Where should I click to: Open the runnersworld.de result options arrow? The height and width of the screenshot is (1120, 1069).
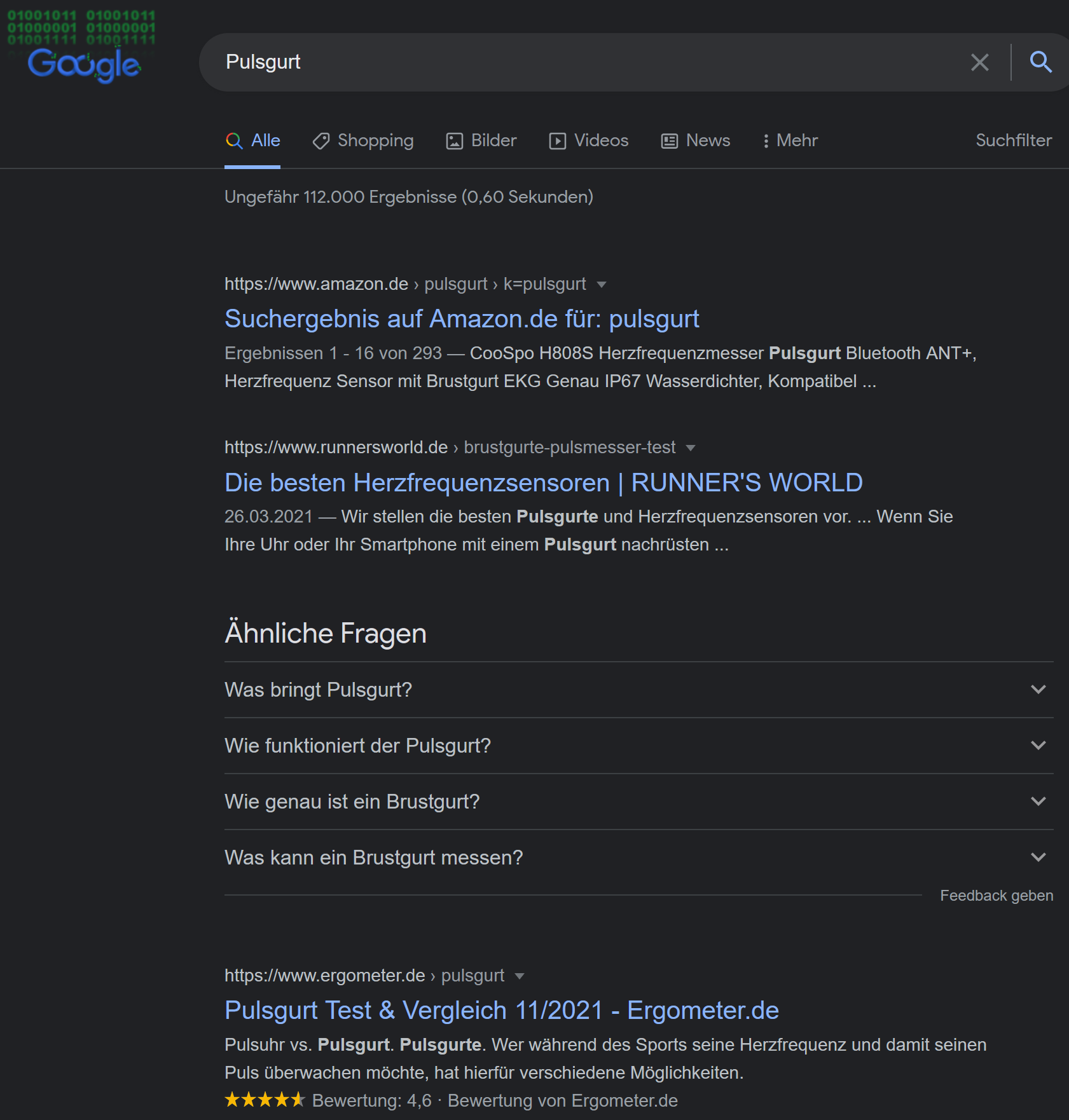click(x=691, y=447)
